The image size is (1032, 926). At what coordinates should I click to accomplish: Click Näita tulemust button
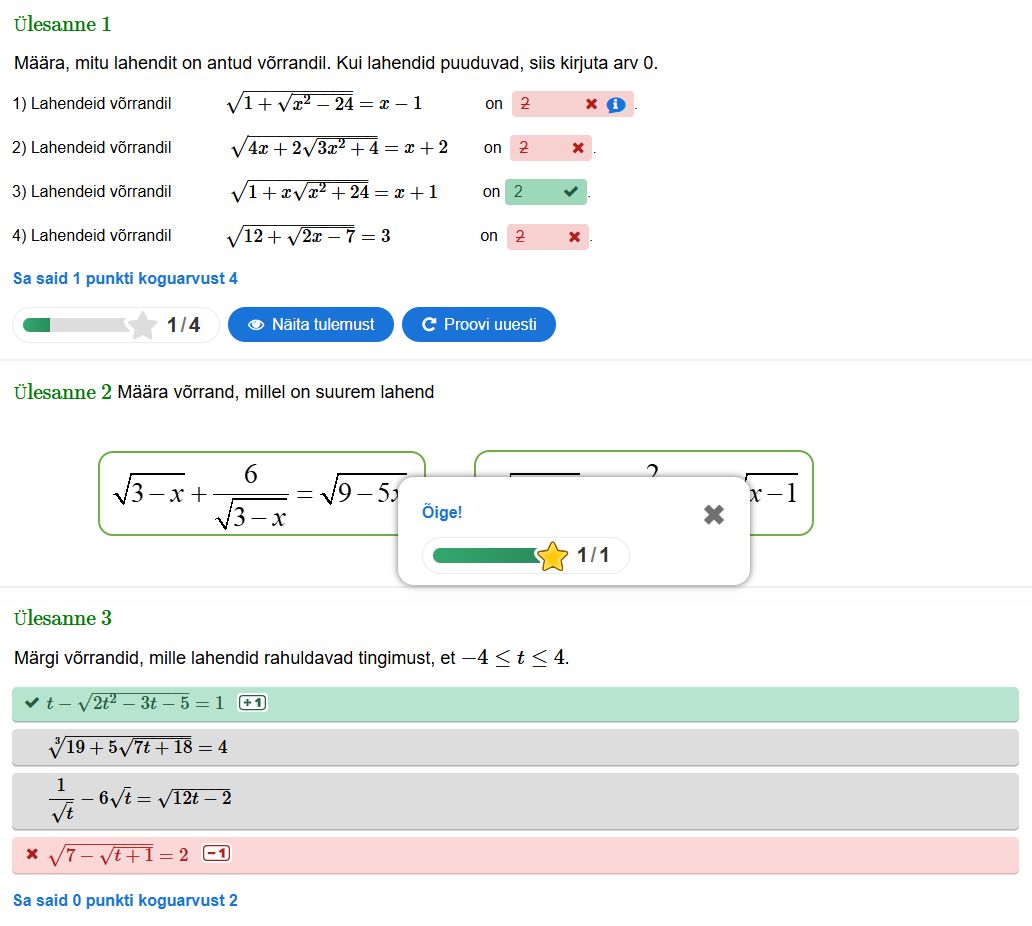click(311, 324)
